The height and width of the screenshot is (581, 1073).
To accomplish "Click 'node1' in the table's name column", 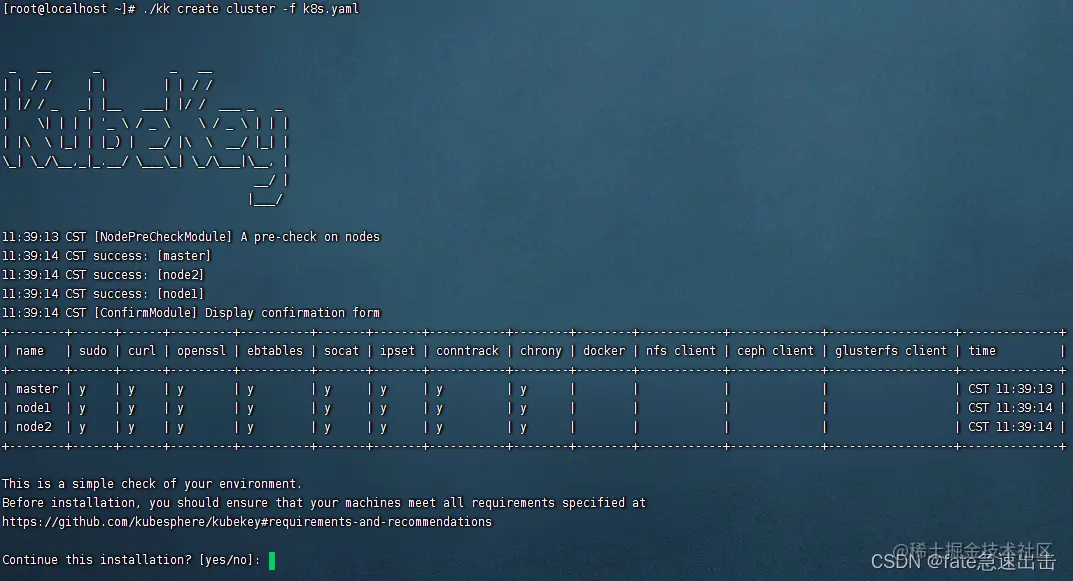I will 34,408.
